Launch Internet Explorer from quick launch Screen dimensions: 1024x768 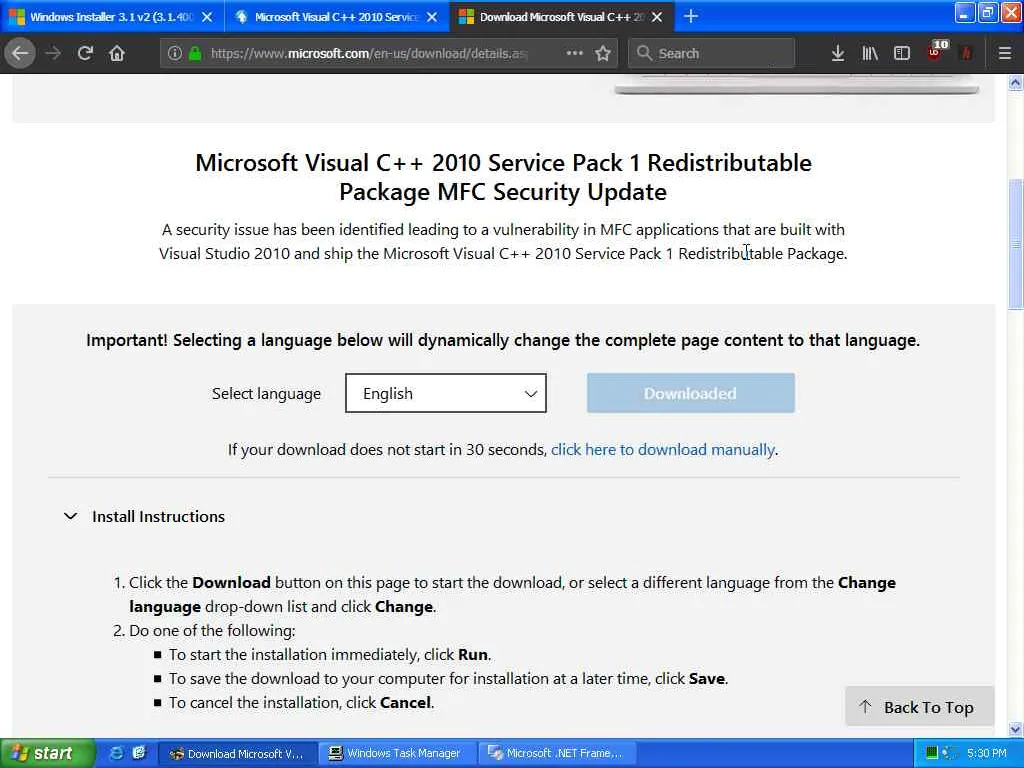116,753
